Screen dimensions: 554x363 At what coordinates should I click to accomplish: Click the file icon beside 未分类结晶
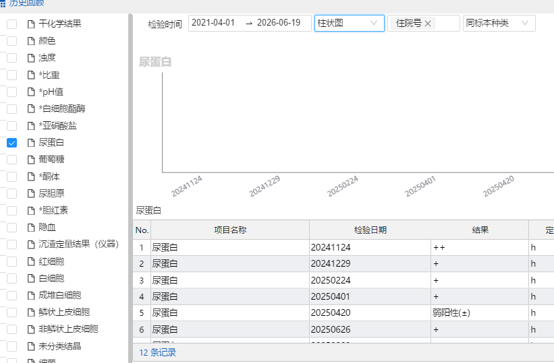click(31, 346)
